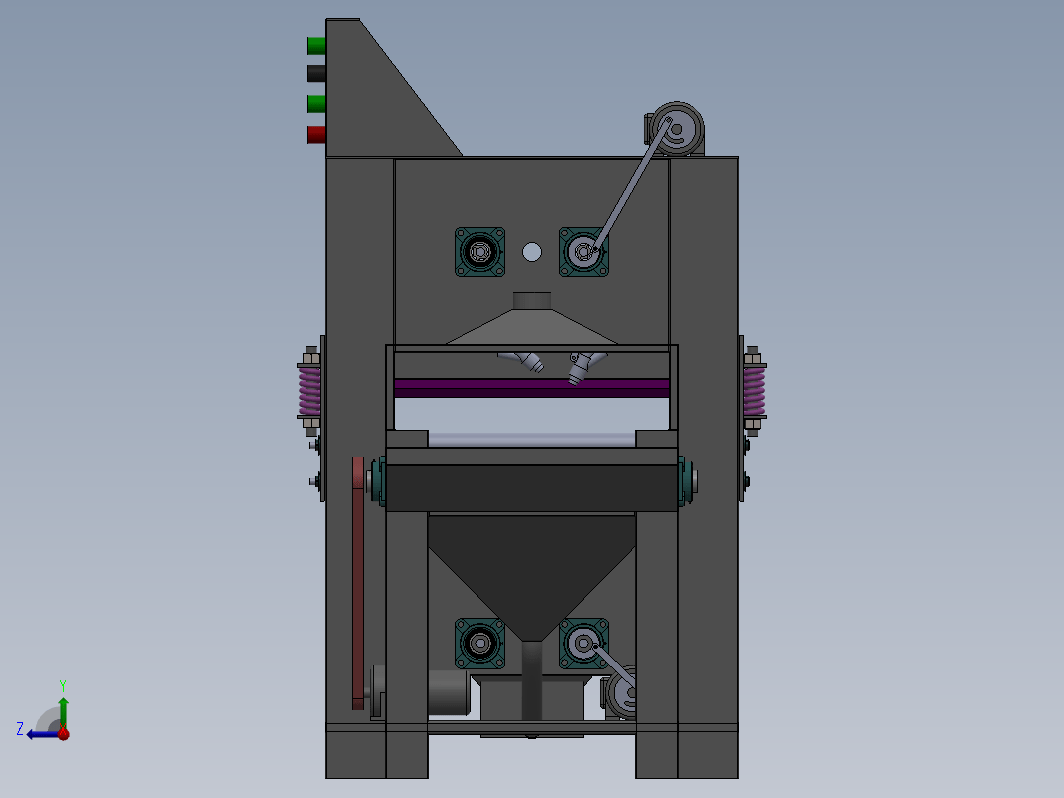
Task: Select the black pushbutton on the control panel
Action: point(316,73)
